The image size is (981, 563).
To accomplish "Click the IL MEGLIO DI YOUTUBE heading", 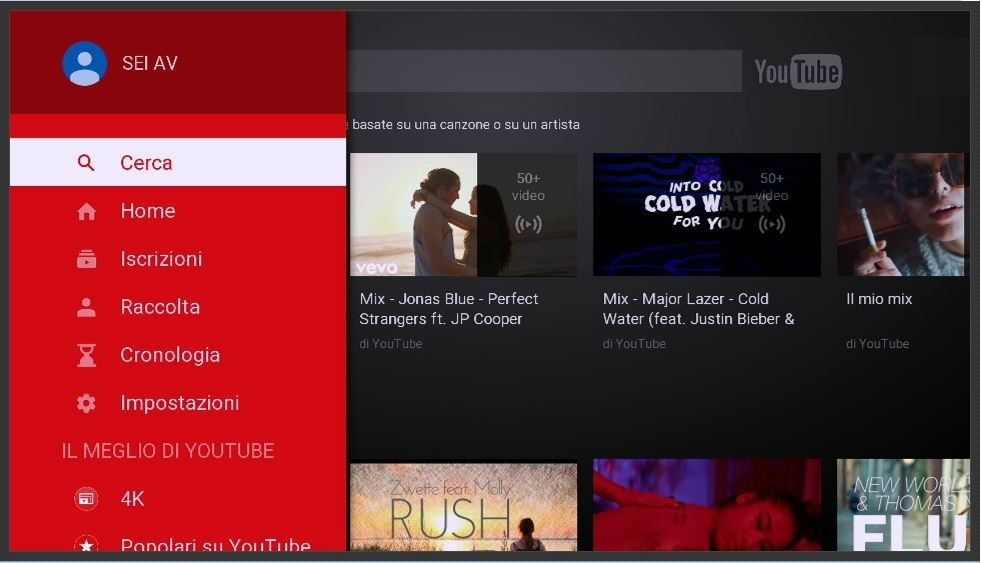I will 168,451.
